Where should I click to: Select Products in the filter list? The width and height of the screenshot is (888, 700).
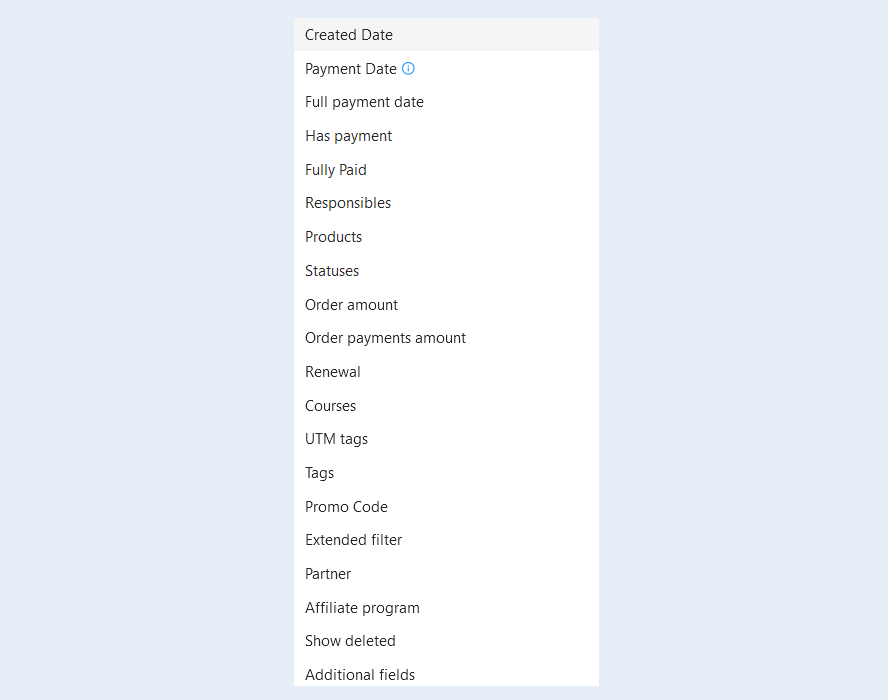tap(446, 237)
